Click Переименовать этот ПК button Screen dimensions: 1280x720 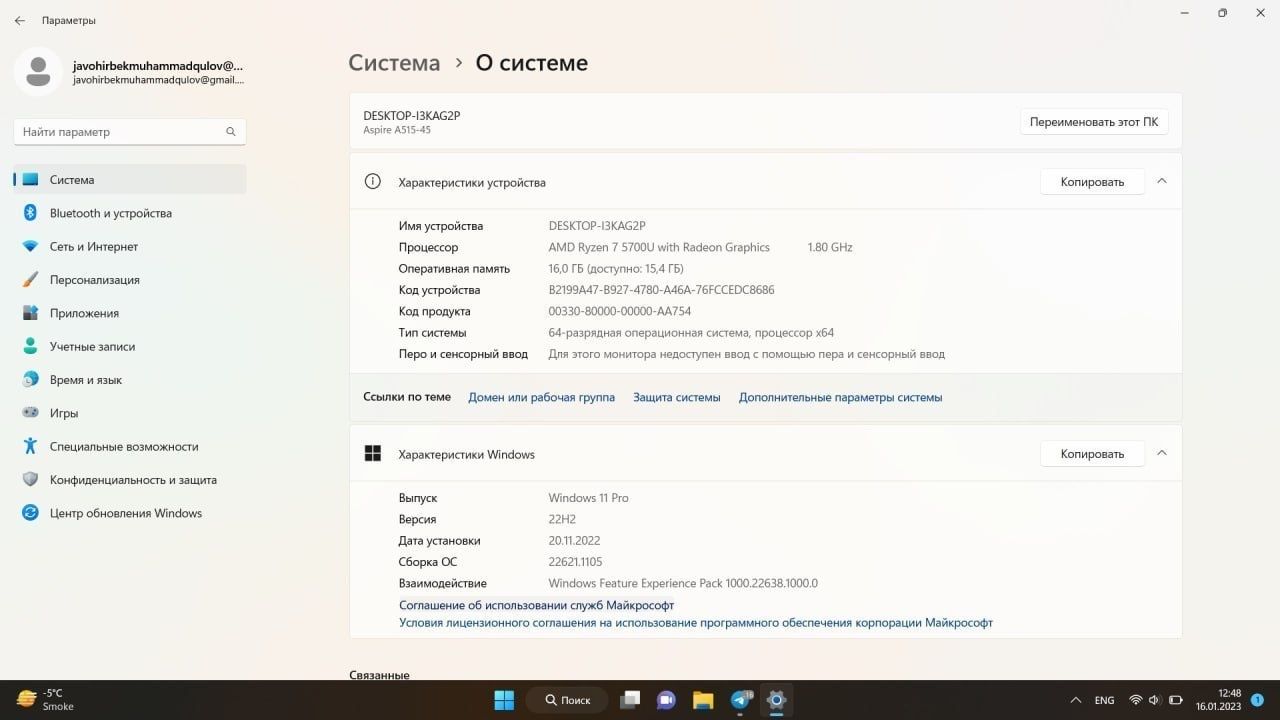[x=1094, y=121]
